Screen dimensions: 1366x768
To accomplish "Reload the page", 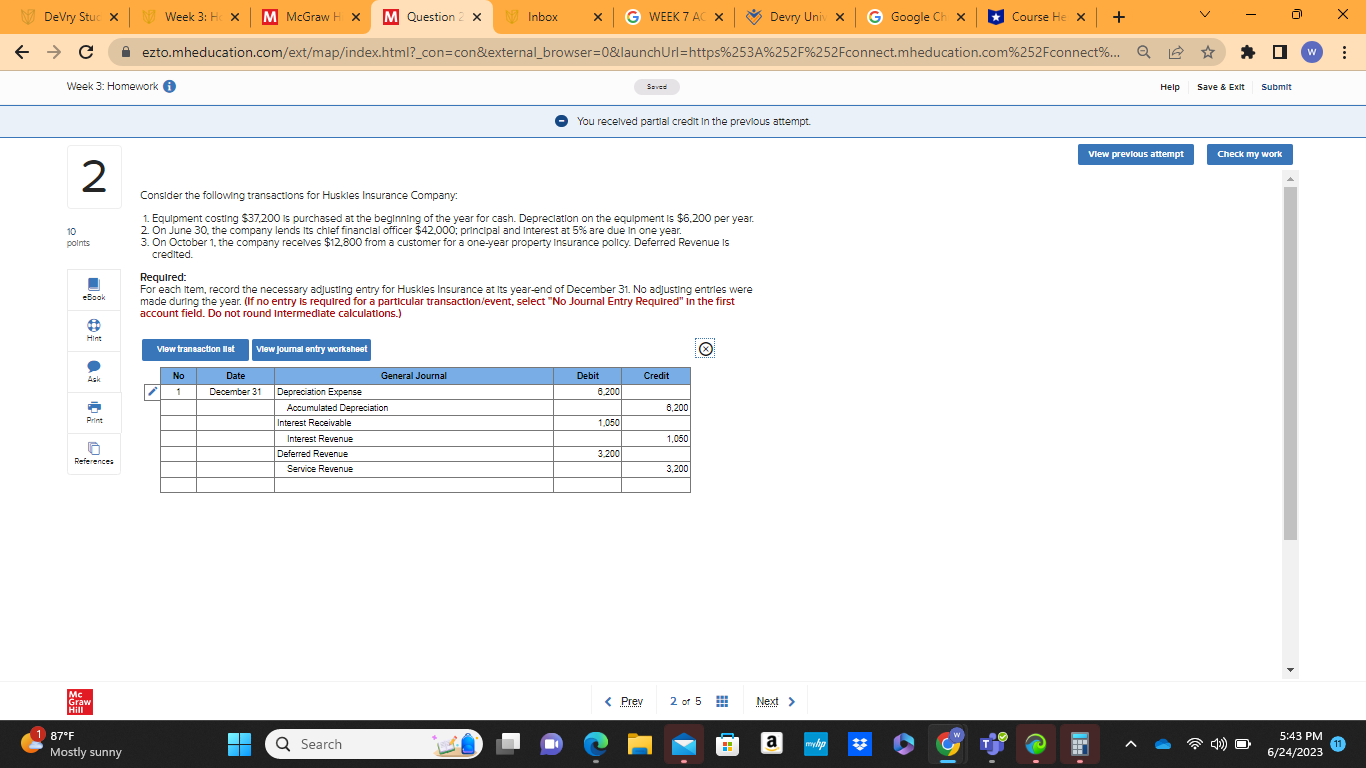I will tap(86, 52).
